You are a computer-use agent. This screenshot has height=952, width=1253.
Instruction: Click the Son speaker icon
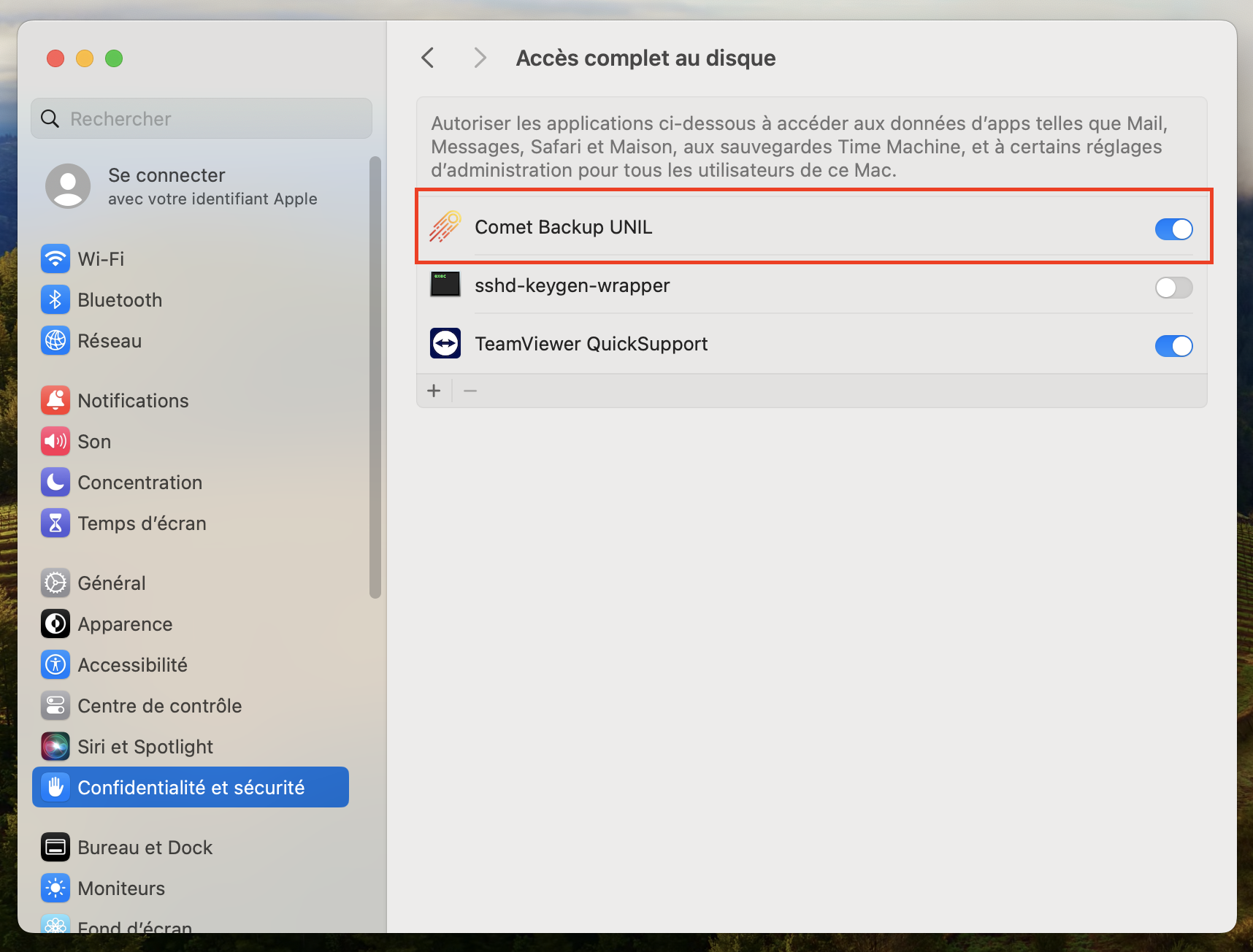click(x=55, y=442)
